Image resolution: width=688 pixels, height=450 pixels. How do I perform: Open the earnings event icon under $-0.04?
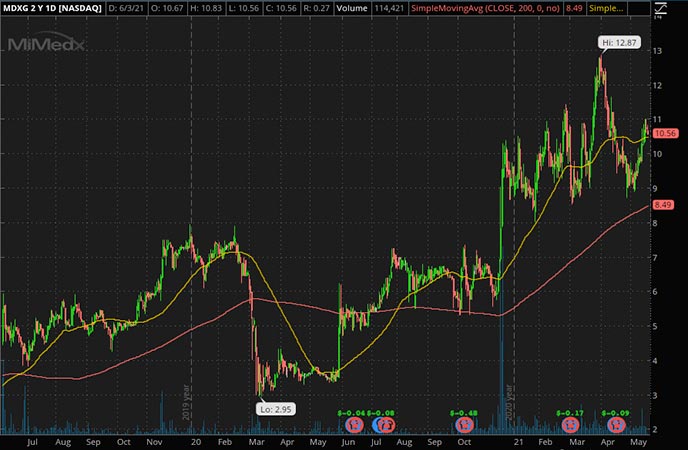pyautogui.click(x=355, y=425)
